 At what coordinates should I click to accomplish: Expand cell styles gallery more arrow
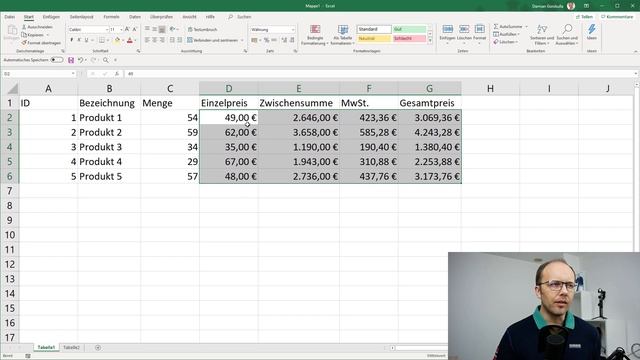[x=430, y=41]
